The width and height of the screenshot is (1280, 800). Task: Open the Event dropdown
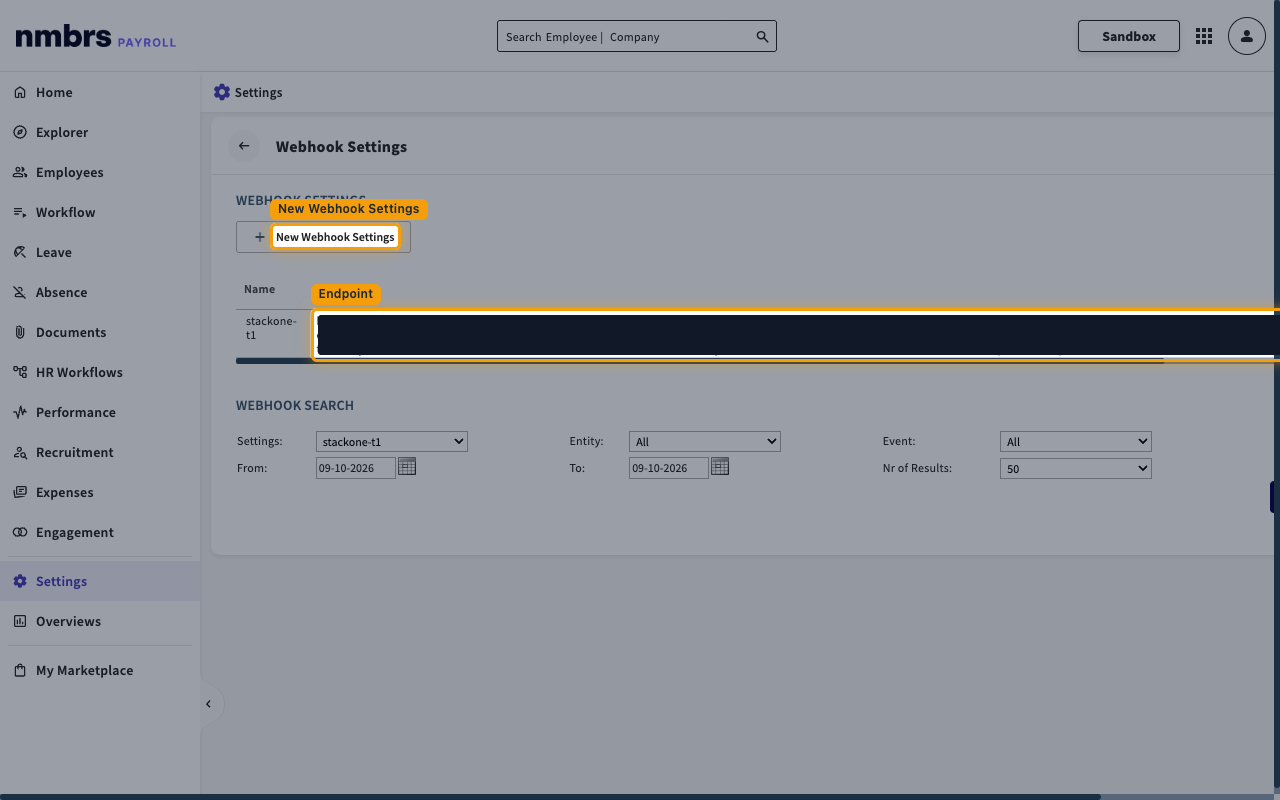click(x=1076, y=441)
